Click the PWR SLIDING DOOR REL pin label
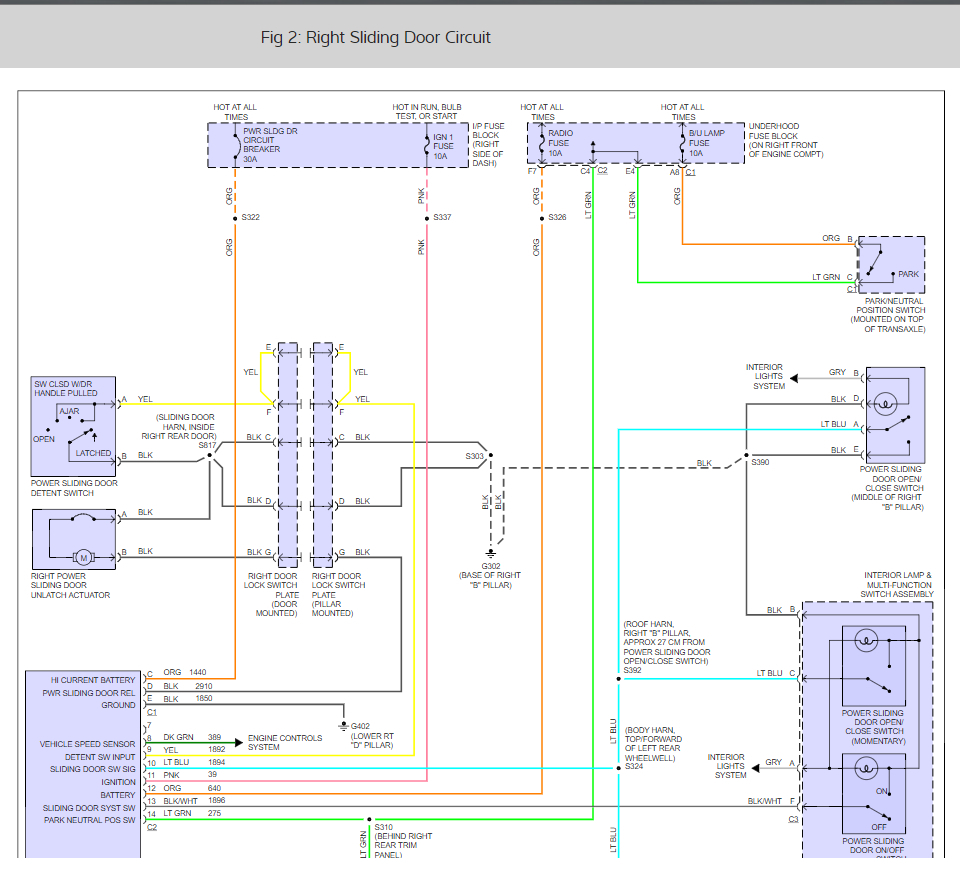960x876 pixels. [x=89, y=693]
